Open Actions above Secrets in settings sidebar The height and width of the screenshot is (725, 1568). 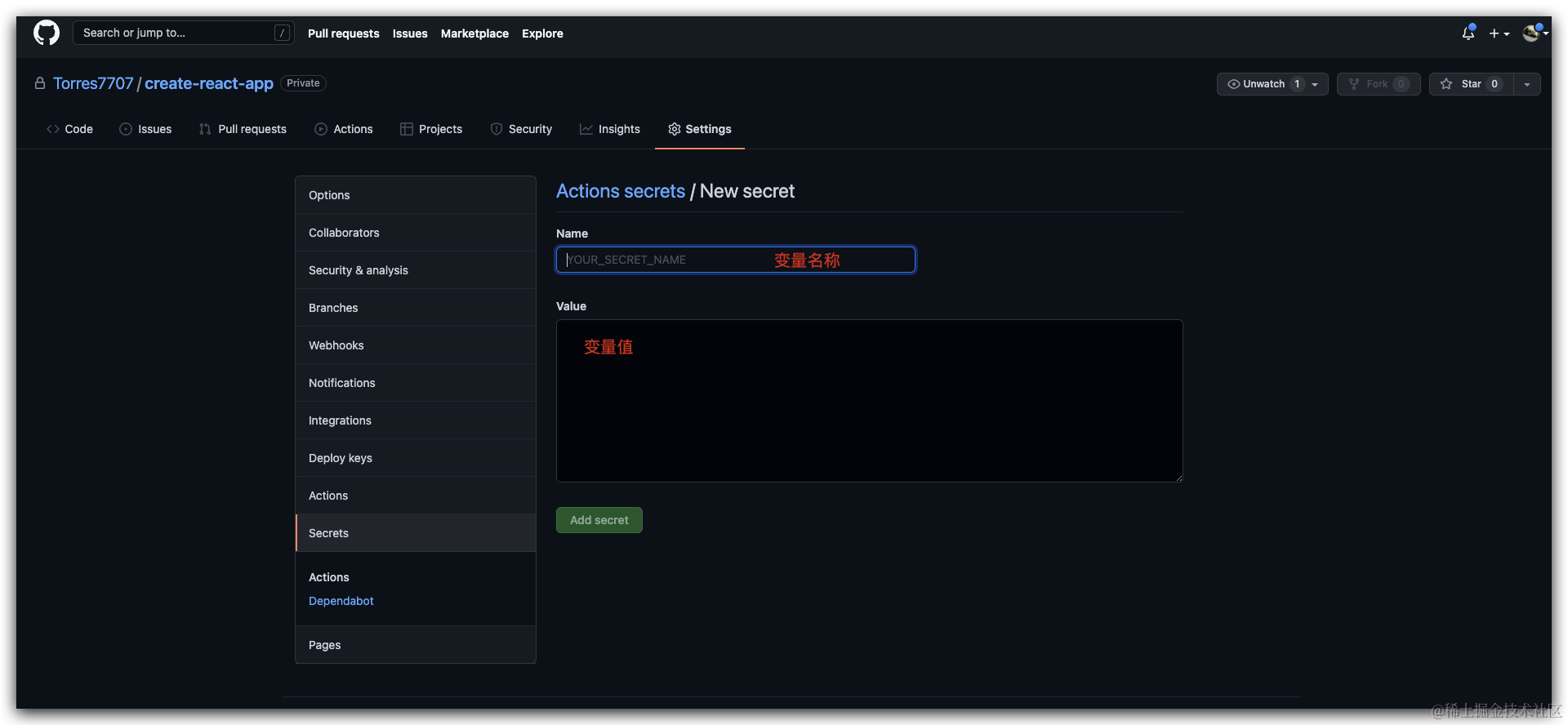click(x=416, y=496)
